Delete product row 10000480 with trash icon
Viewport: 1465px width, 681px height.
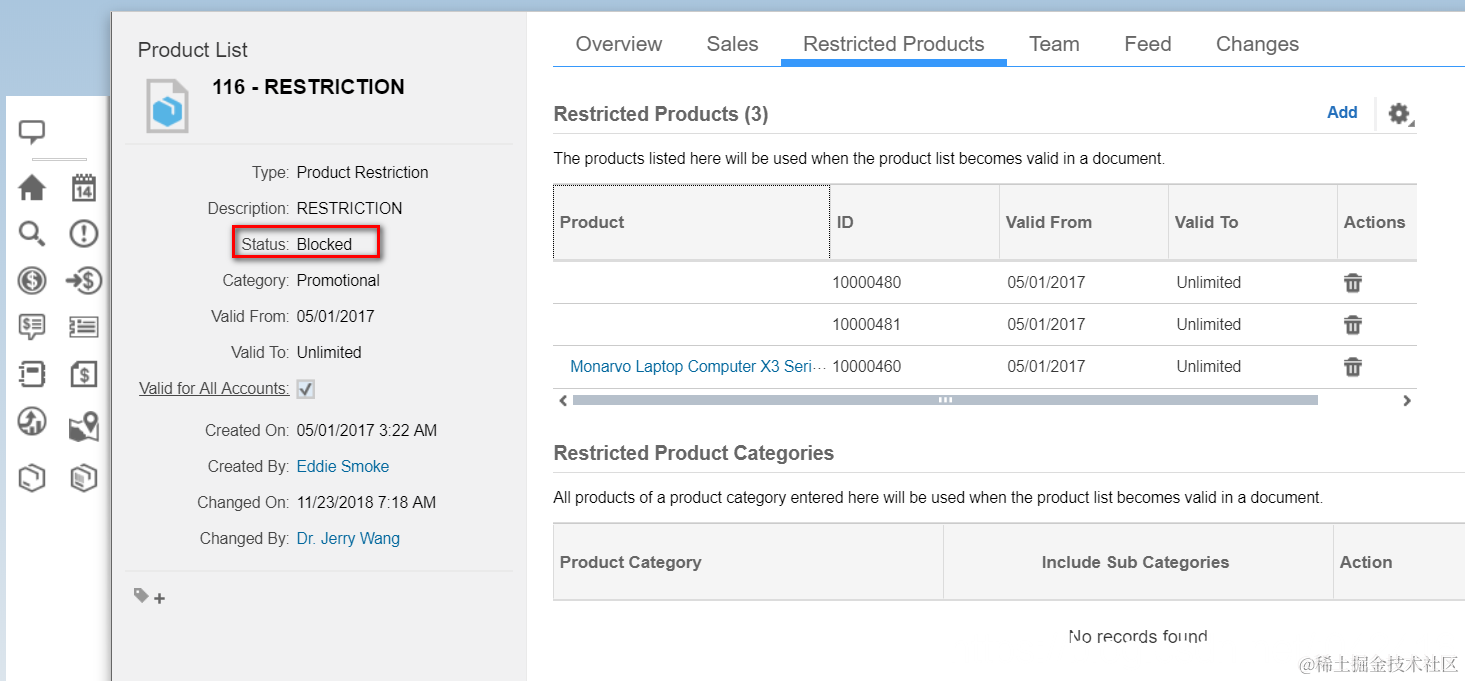(1353, 283)
